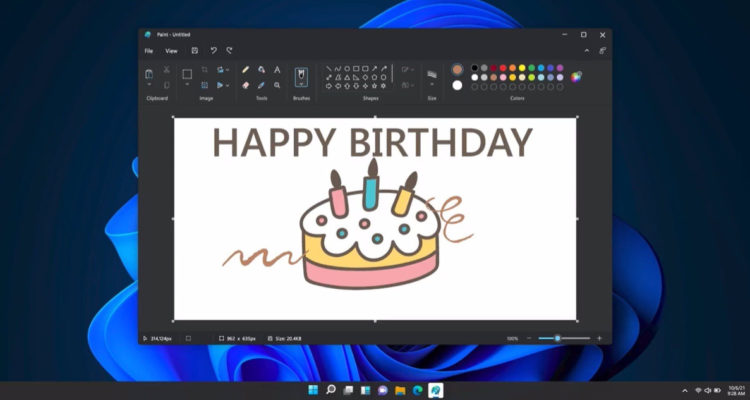Pick the black palette color
750x400 pixels.
(x=474, y=68)
